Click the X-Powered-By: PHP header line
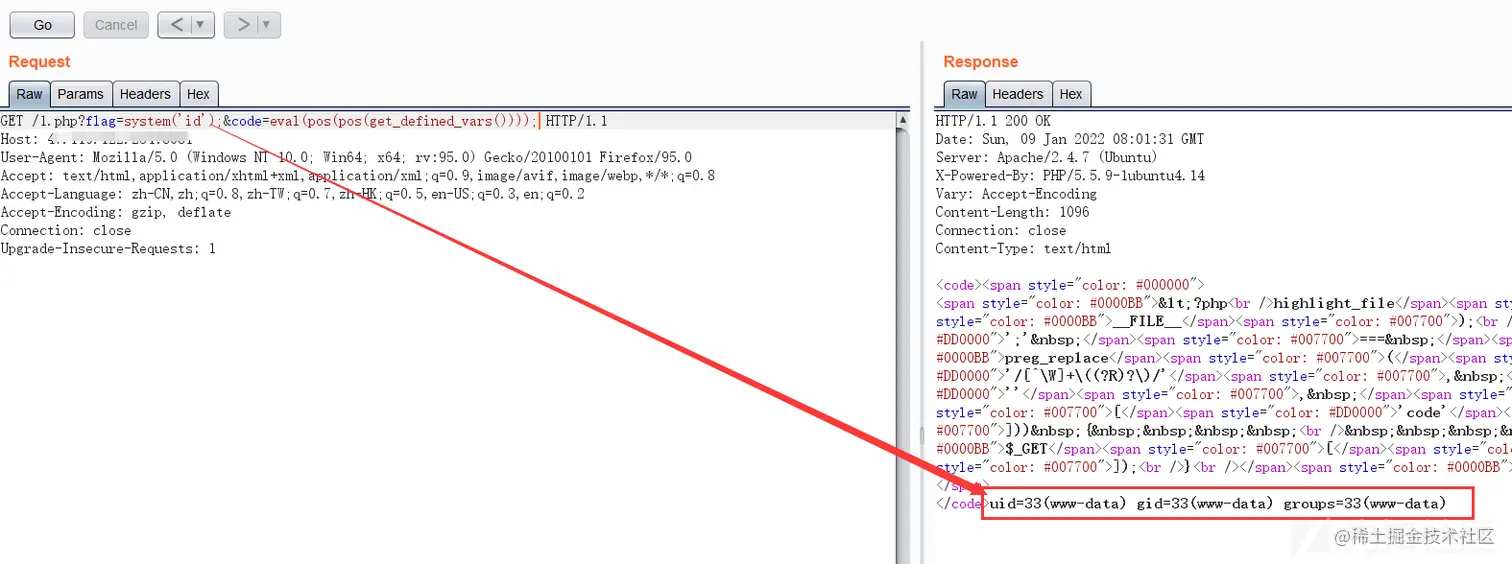 [x=1070, y=175]
